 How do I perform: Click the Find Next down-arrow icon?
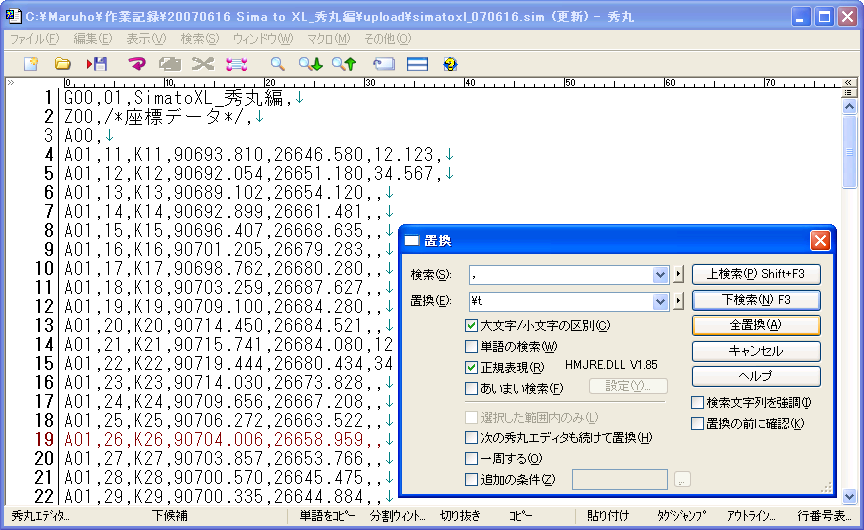pos(310,64)
